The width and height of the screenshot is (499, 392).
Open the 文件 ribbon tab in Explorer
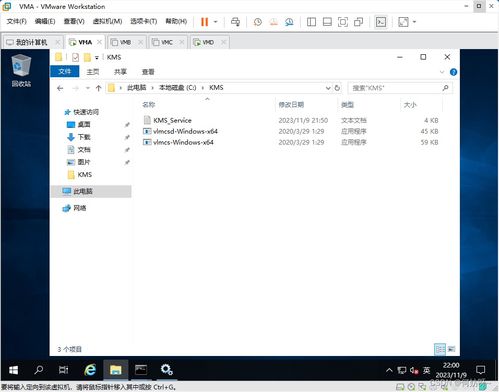click(x=65, y=72)
